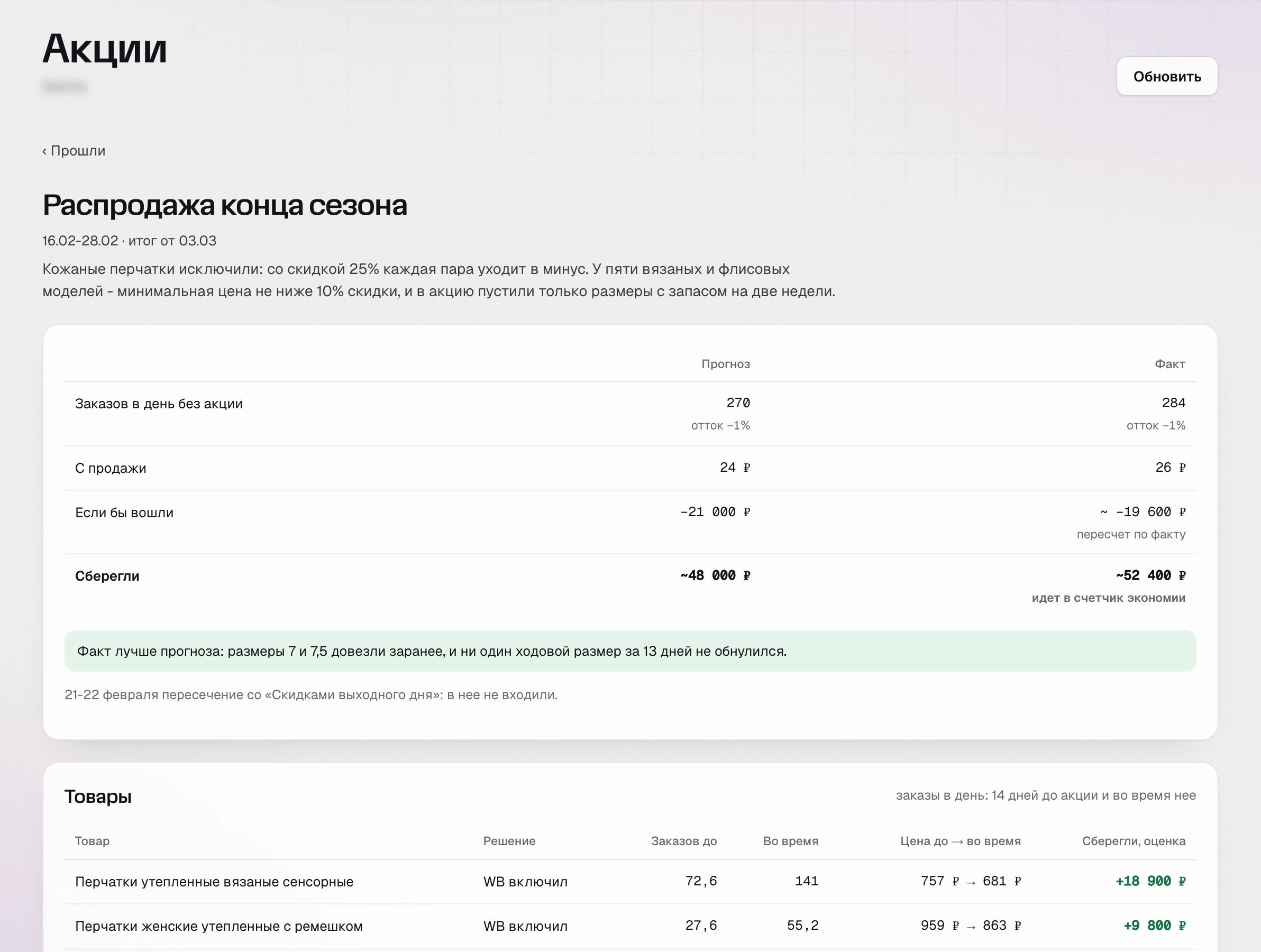Select the С продажи row label

[x=111, y=468]
